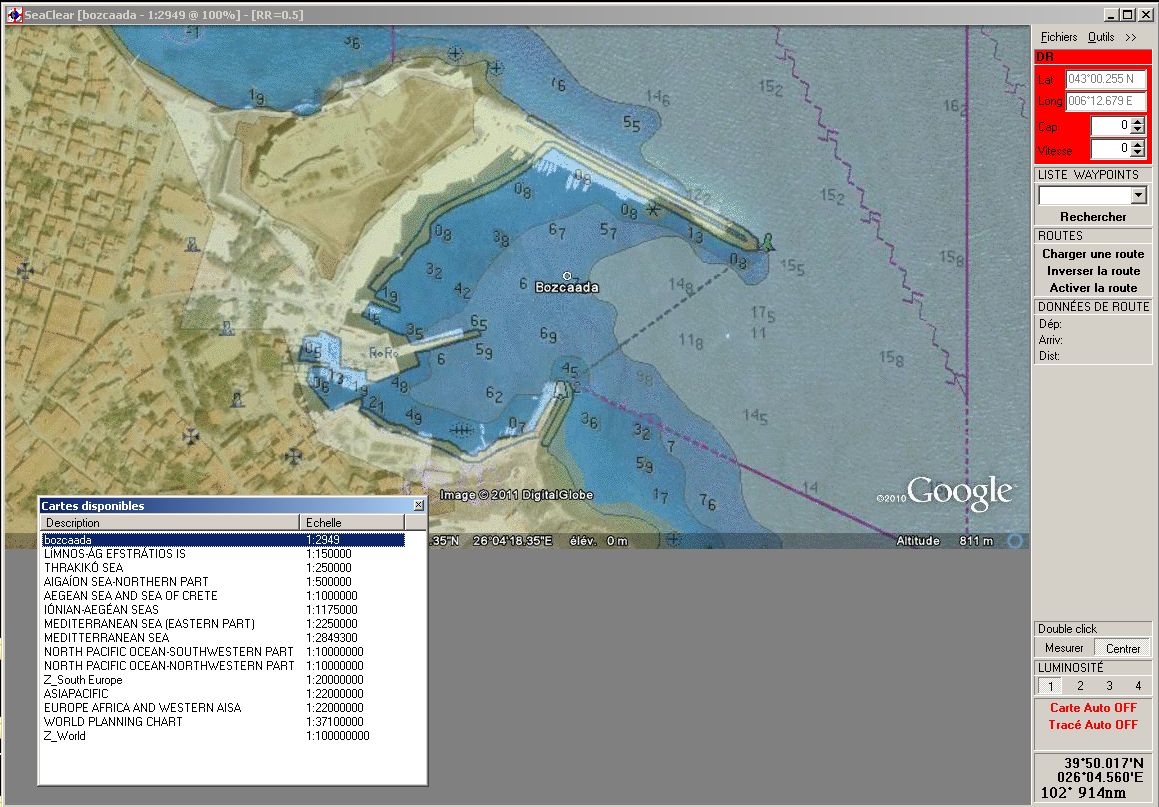Click the Altitude 811 m readout
This screenshot has width=1159, height=807.
[x=945, y=541]
